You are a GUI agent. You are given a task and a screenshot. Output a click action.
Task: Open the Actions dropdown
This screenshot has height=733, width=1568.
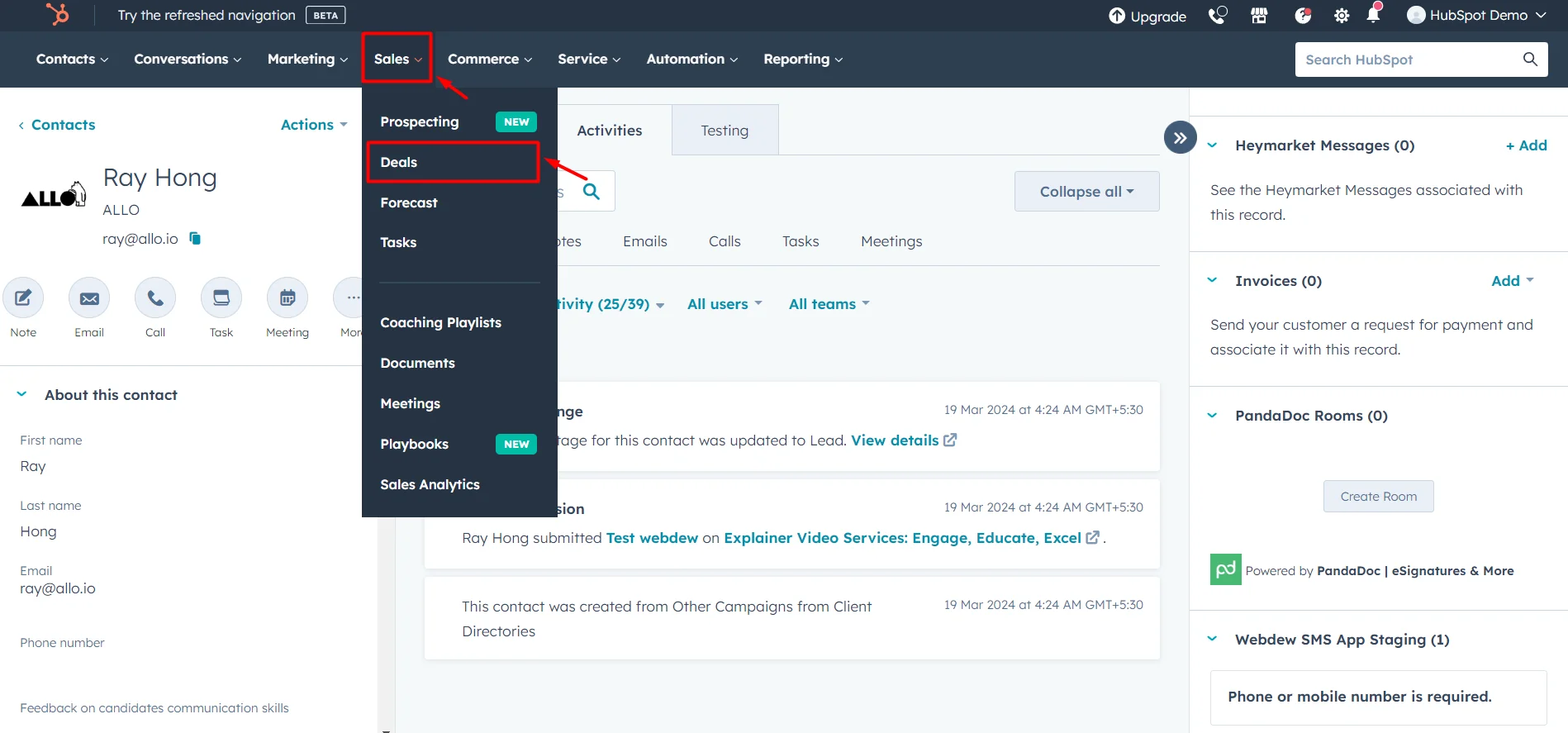[x=314, y=125]
